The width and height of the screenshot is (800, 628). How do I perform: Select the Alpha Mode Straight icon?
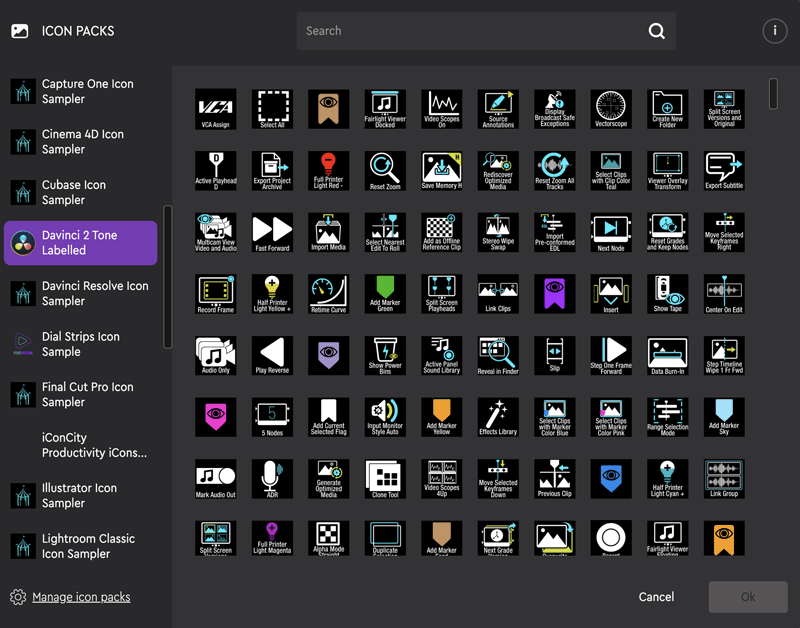point(329,538)
